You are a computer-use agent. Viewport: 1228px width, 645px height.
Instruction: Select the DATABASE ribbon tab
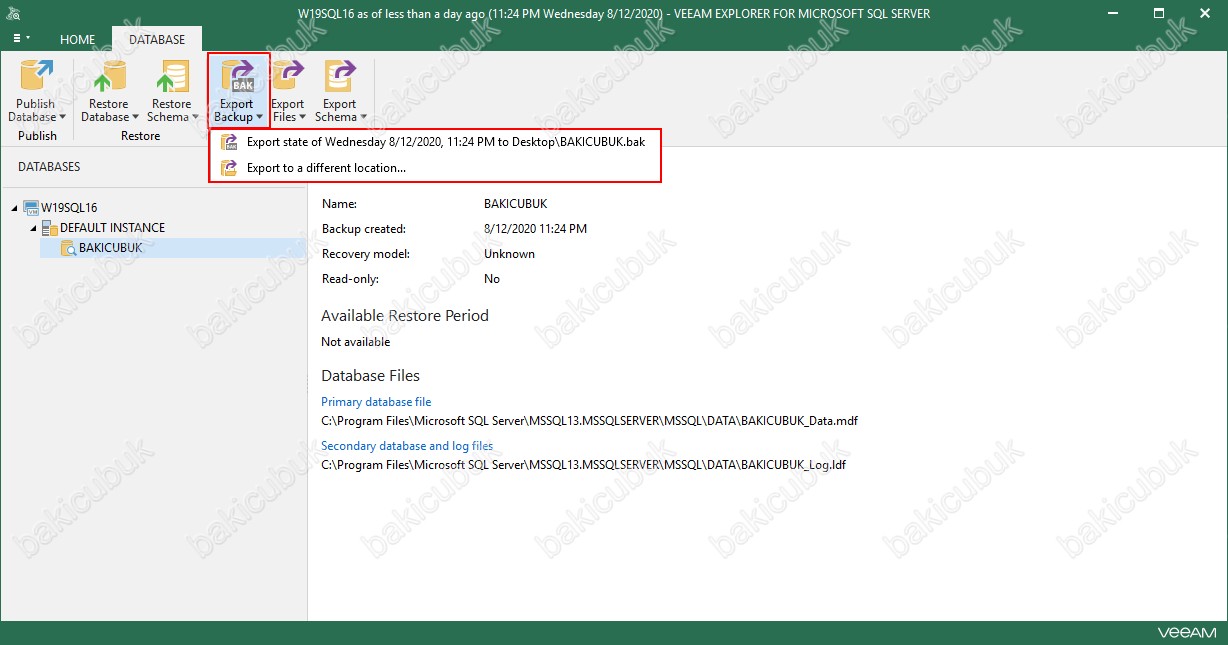157,40
